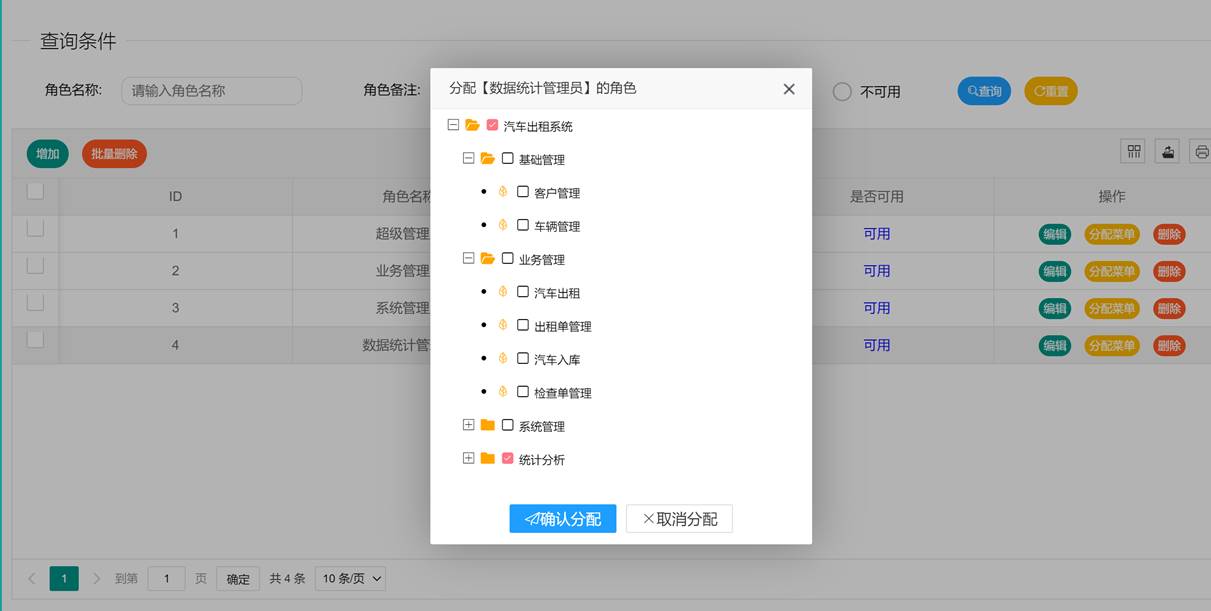Click 取消分配 button
The width and height of the screenshot is (1211, 611).
point(679,518)
